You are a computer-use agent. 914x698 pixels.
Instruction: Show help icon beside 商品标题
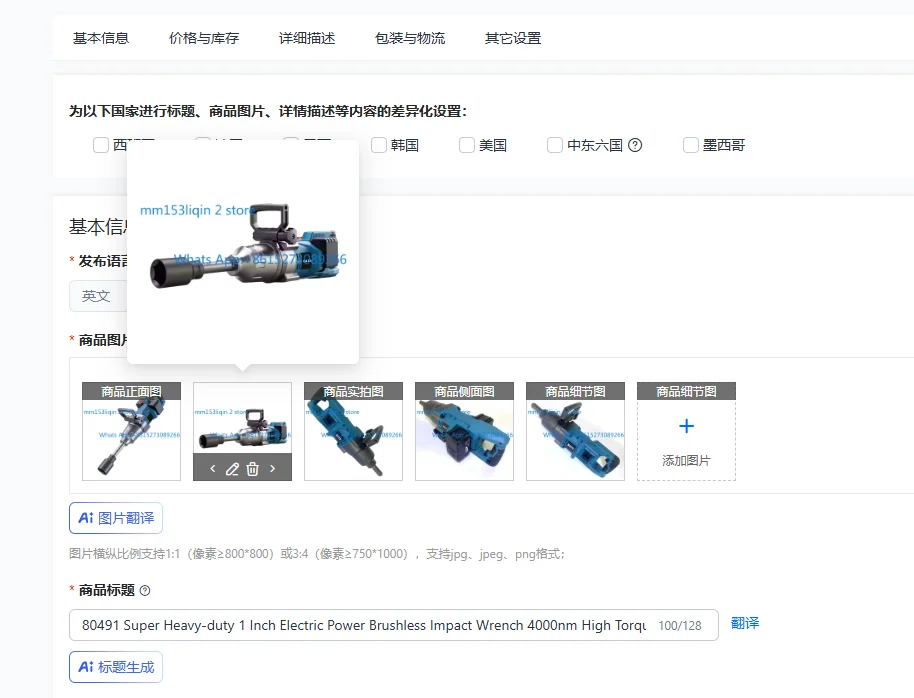(145, 591)
